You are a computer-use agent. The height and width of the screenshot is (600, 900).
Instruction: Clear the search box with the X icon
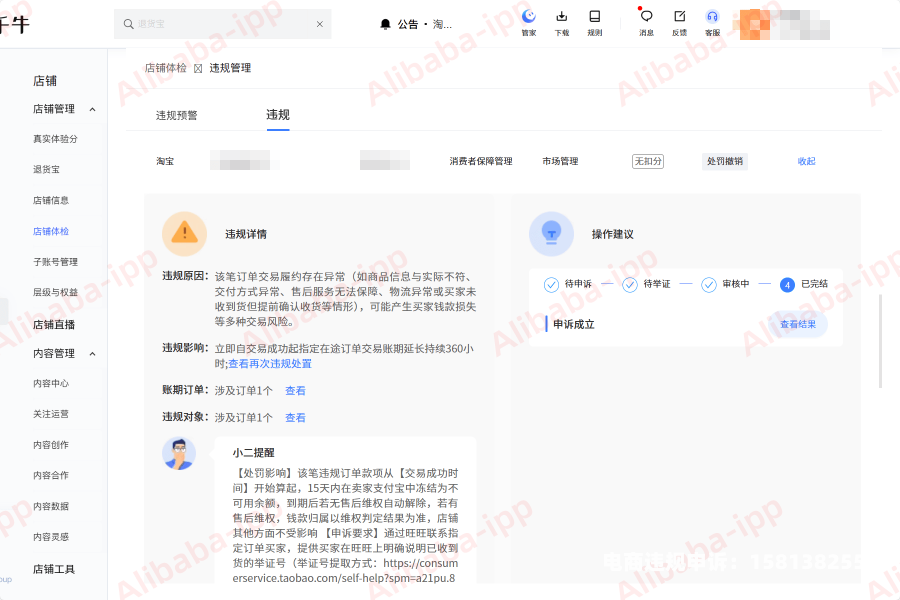(319, 24)
